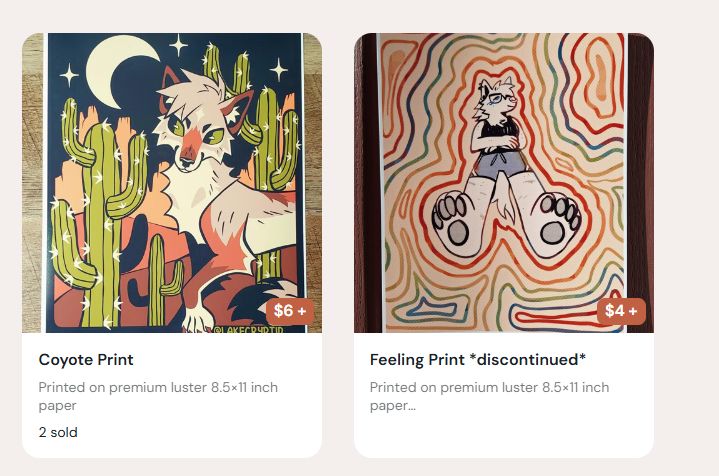Screen dimensions: 719x476
Task: Click the right paw pad in Feeling Print
Action: tap(559, 222)
